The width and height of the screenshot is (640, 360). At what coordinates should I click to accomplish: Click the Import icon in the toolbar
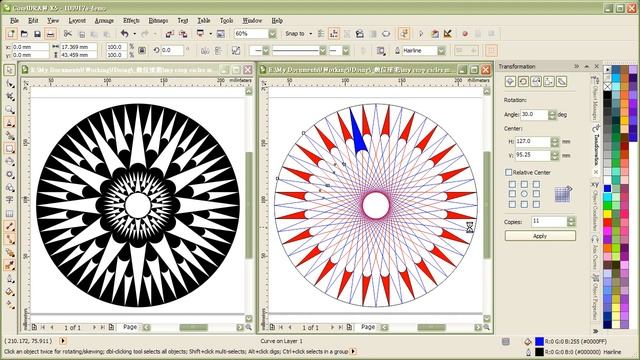(169, 34)
